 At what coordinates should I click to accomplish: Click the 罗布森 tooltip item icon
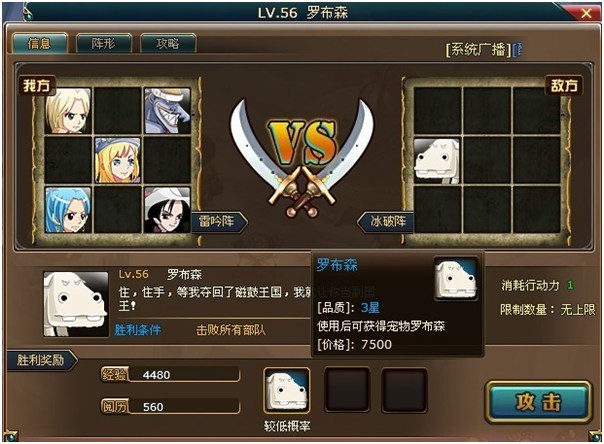point(456,279)
